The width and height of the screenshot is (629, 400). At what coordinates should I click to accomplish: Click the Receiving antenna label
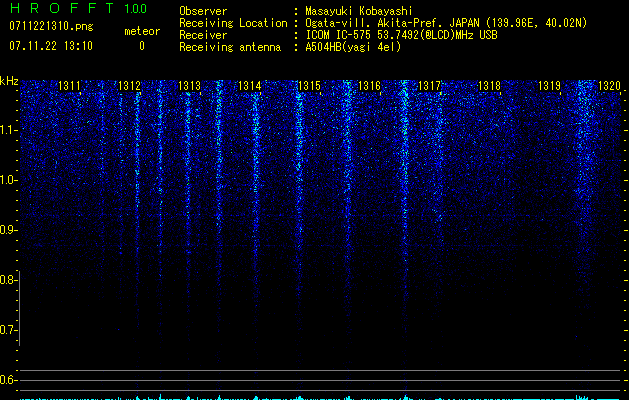tap(230, 47)
